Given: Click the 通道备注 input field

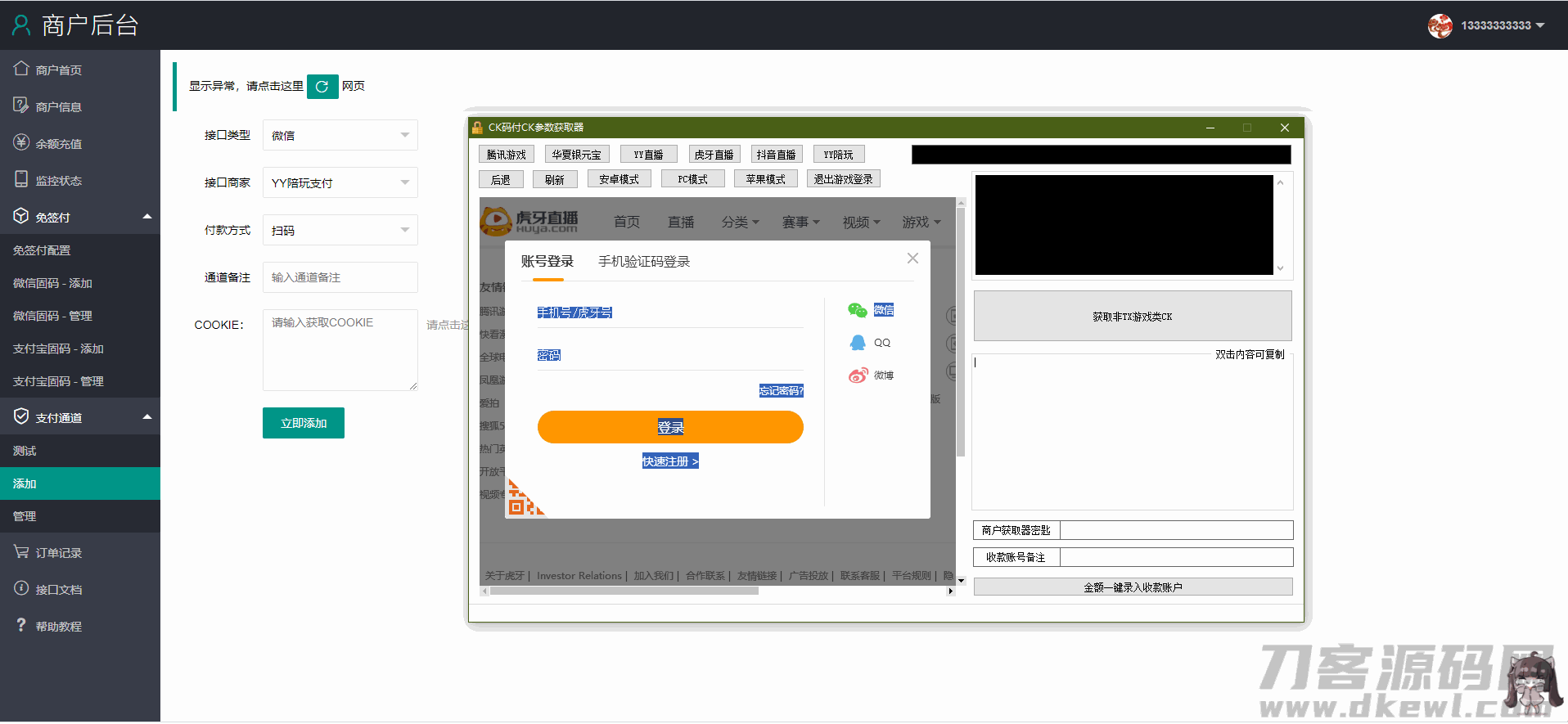Looking at the screenshot, I should pyautogui.click(x=340, y=278).
